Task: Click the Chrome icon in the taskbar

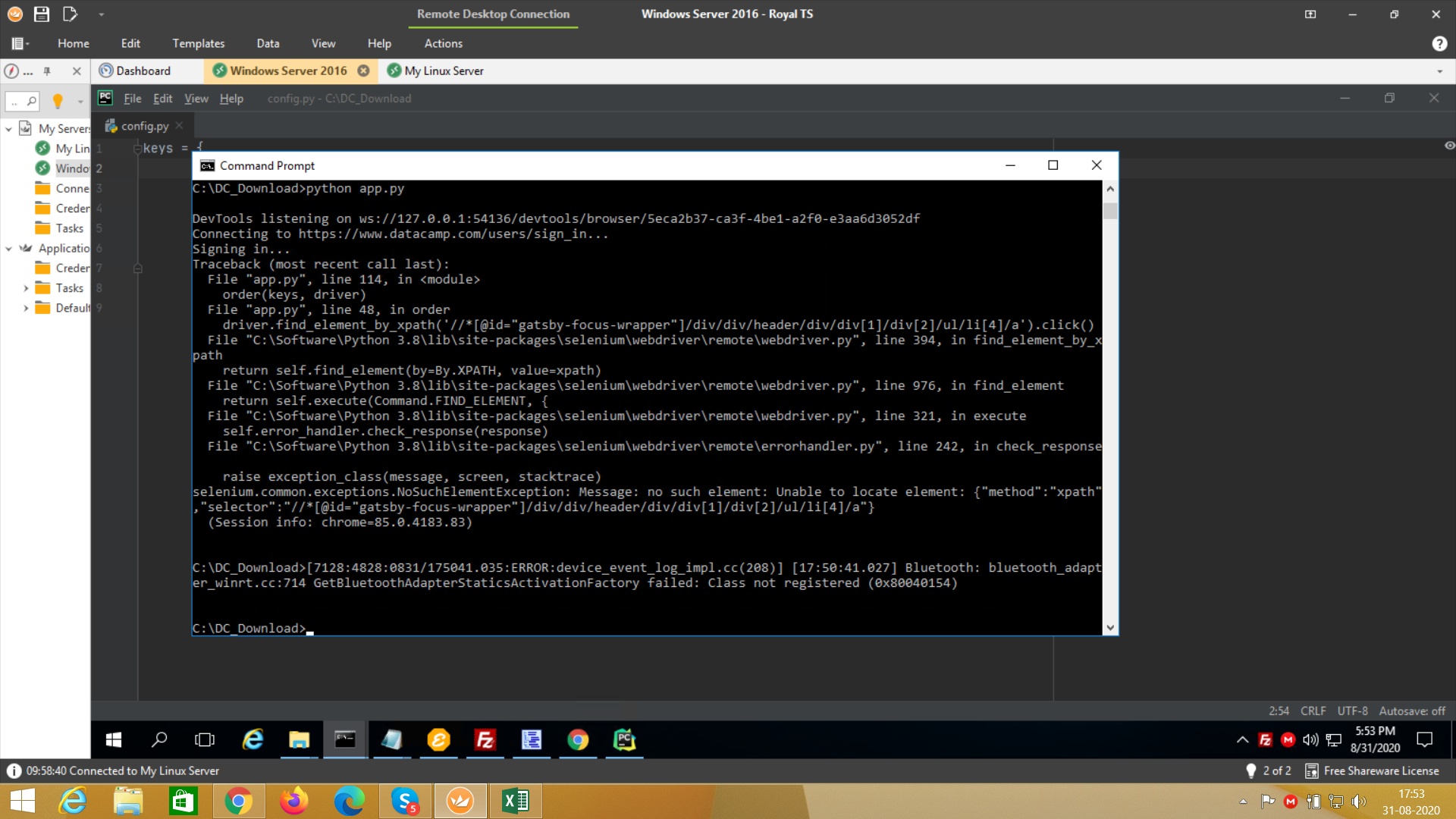Action: pyautogui.click(x=578, y=740)
